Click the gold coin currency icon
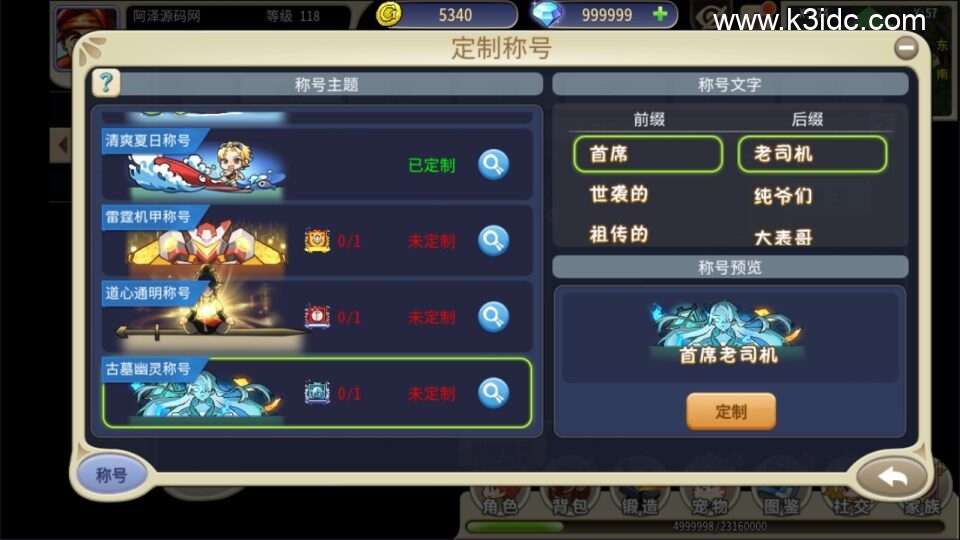 tap(389, 14)
